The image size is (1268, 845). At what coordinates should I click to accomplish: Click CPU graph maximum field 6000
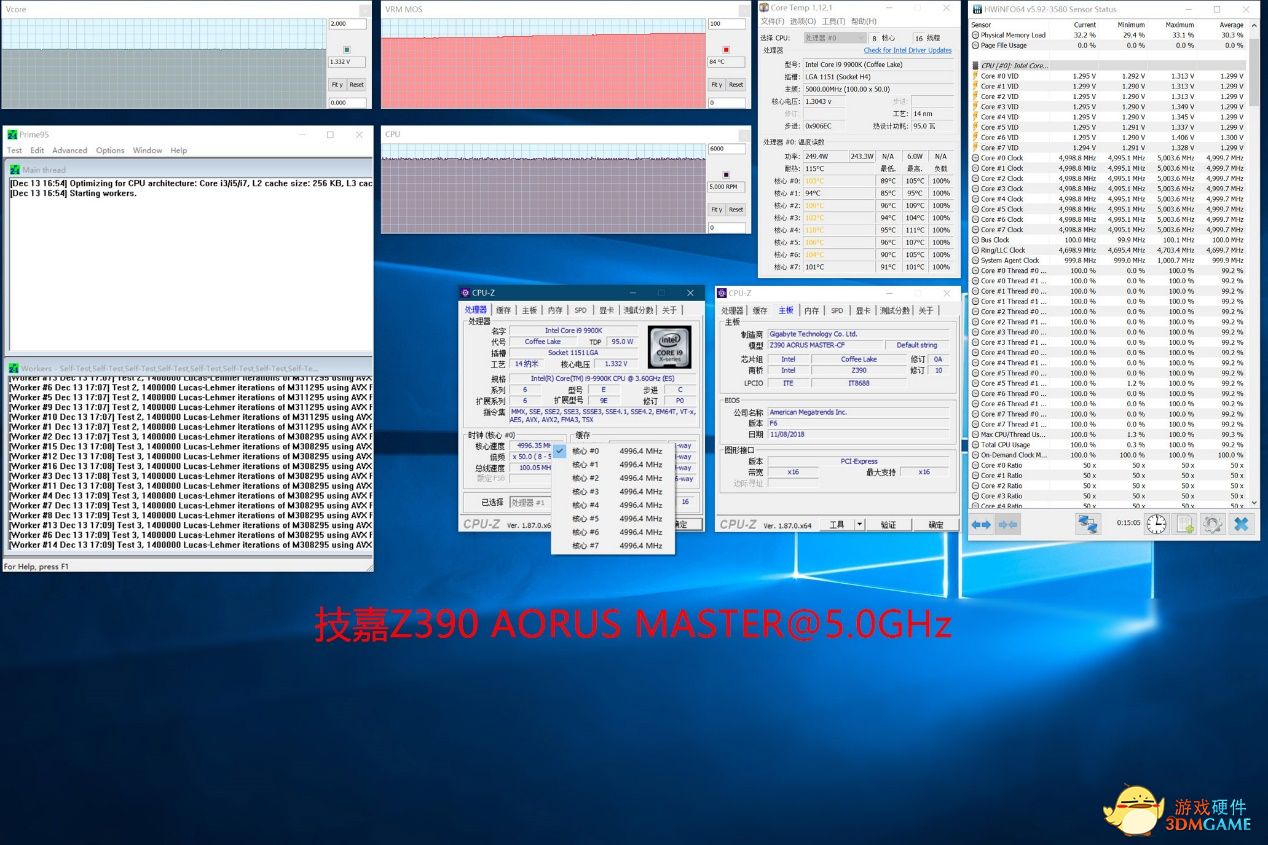pyautogui.click(x=726, y=148)
